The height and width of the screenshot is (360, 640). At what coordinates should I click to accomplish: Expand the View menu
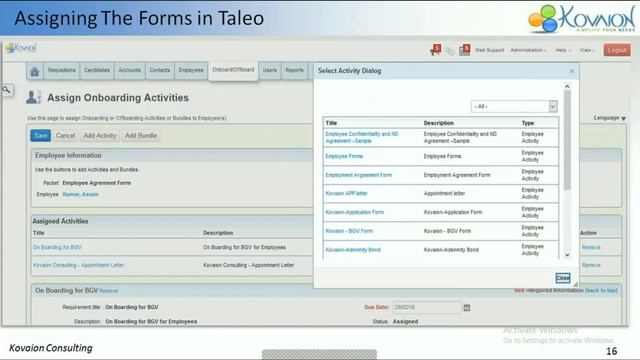pyautogui.click(x=587, y=50)
